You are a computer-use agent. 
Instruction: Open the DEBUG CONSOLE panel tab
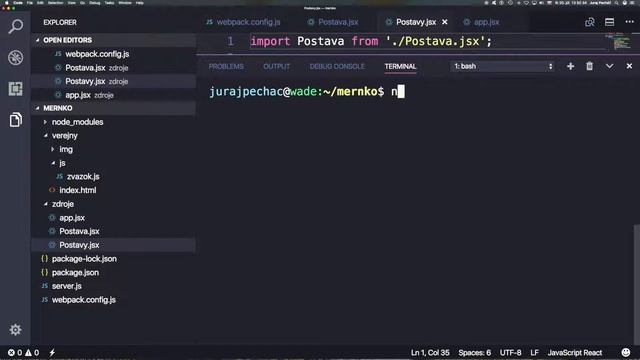337,66
